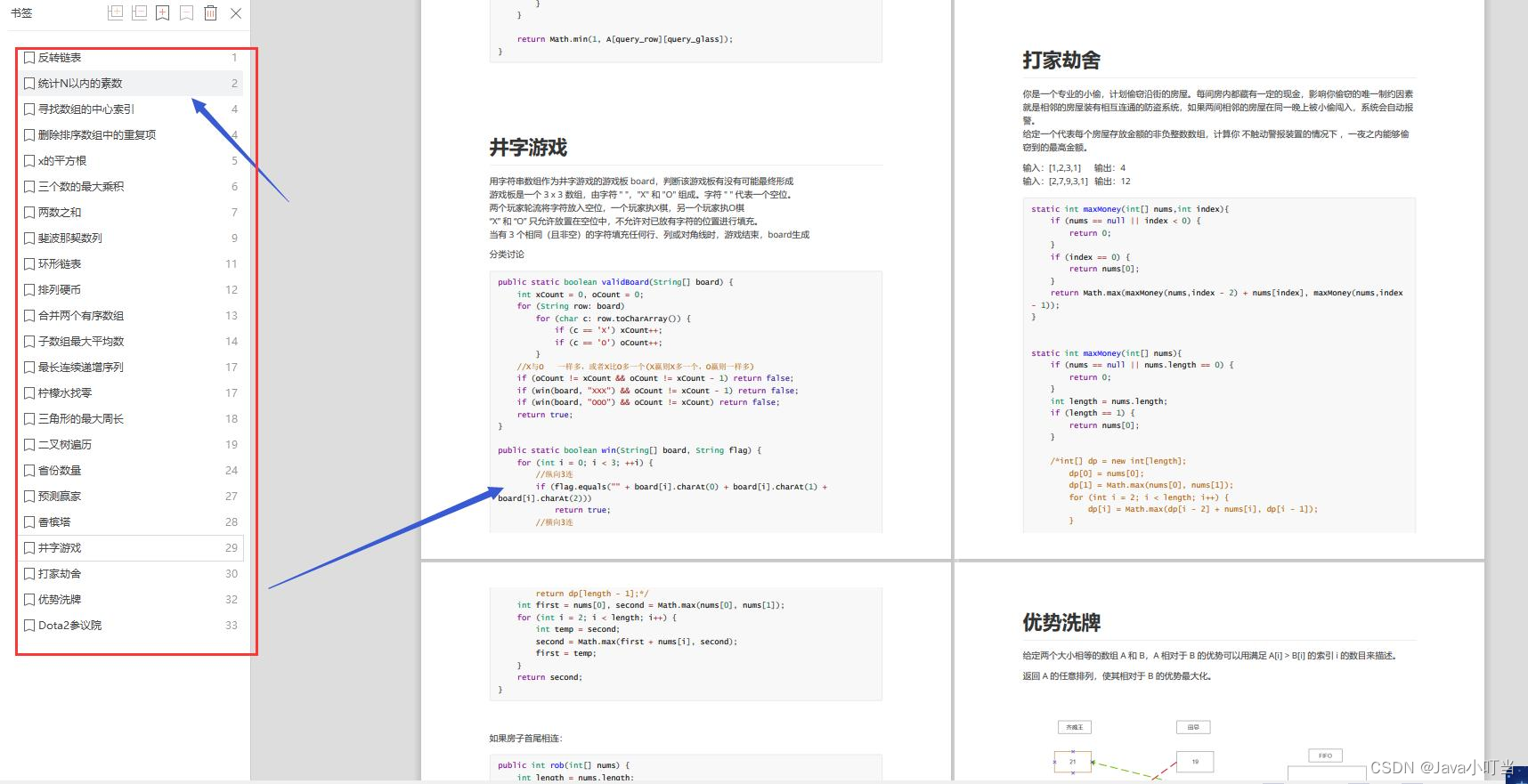Click the 井字游戏 section heading
This screenshot has height=784, width=1528.
528,148
